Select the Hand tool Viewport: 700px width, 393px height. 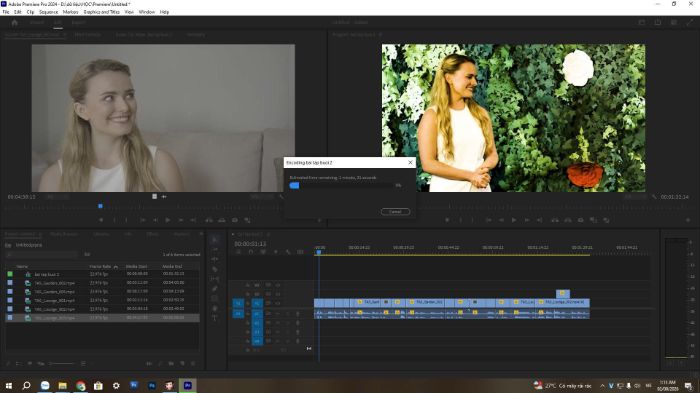(215, 308)
